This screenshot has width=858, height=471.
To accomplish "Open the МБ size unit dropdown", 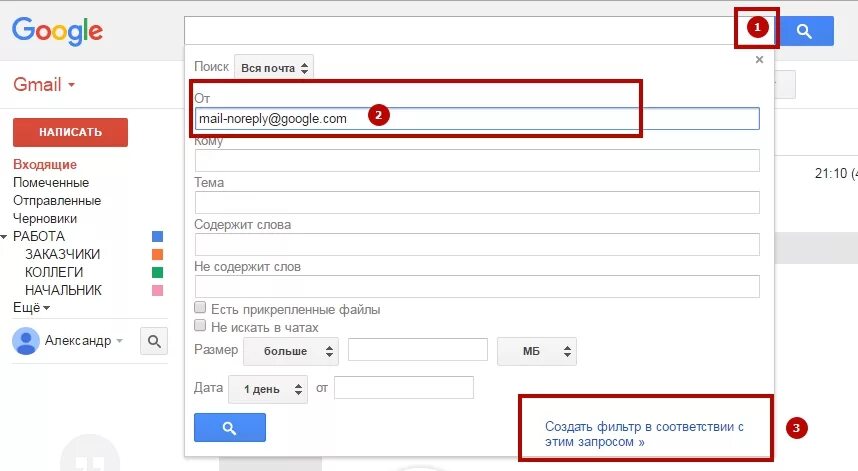I will click(x=536, y=351).
